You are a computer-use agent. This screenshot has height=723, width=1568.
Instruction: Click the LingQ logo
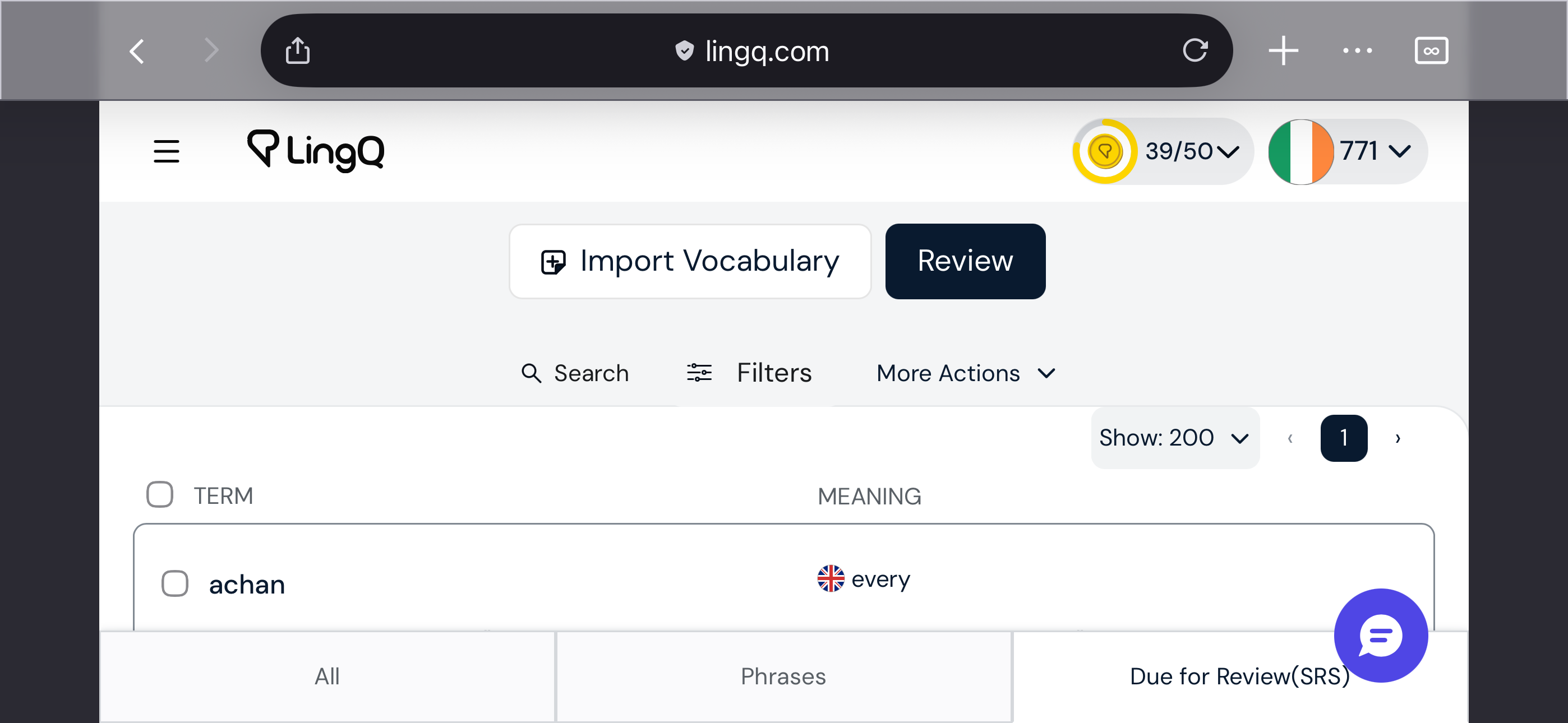(x=315, y=150)
